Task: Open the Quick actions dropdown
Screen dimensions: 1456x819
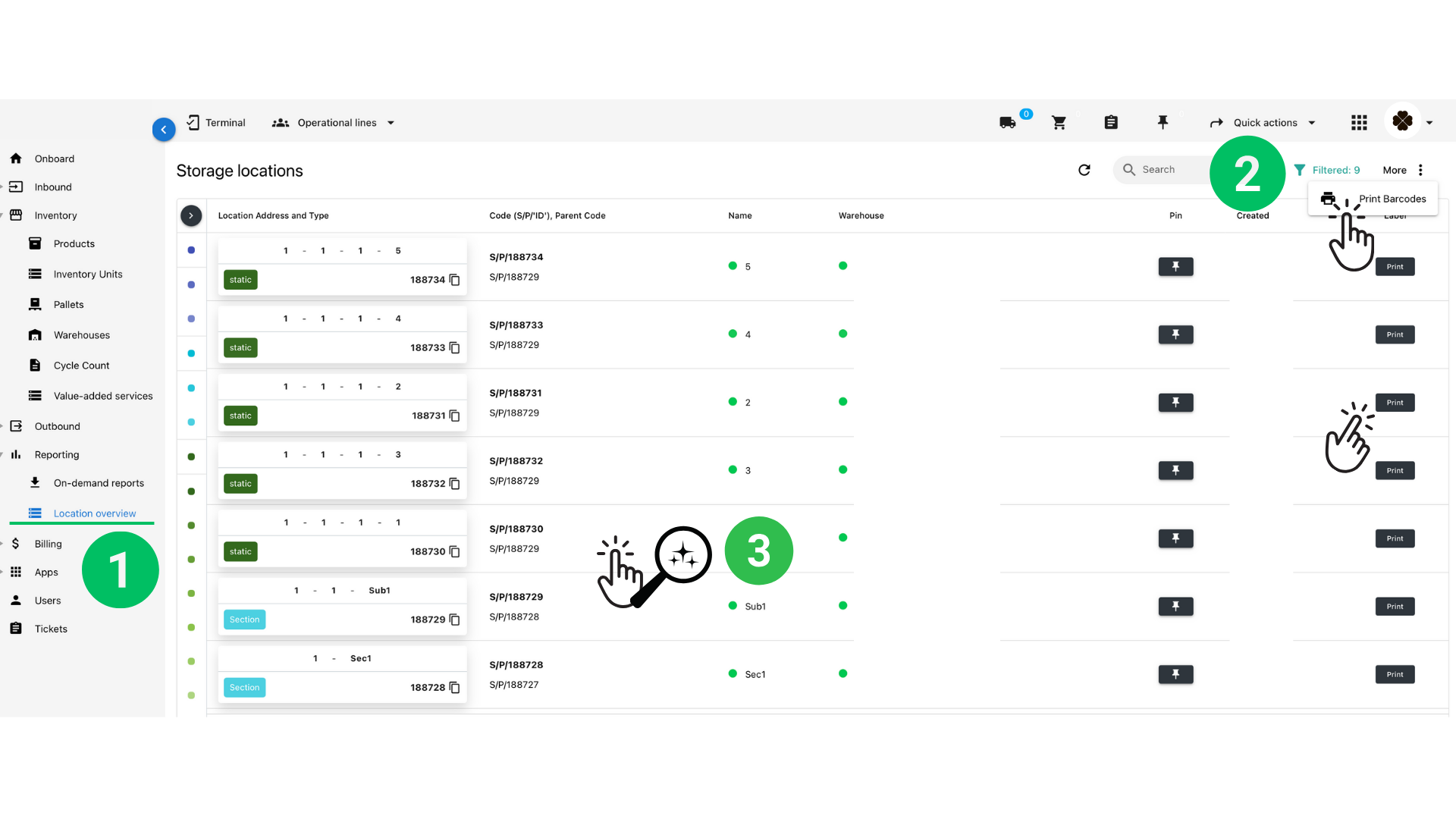Action: pos(1264,123)
